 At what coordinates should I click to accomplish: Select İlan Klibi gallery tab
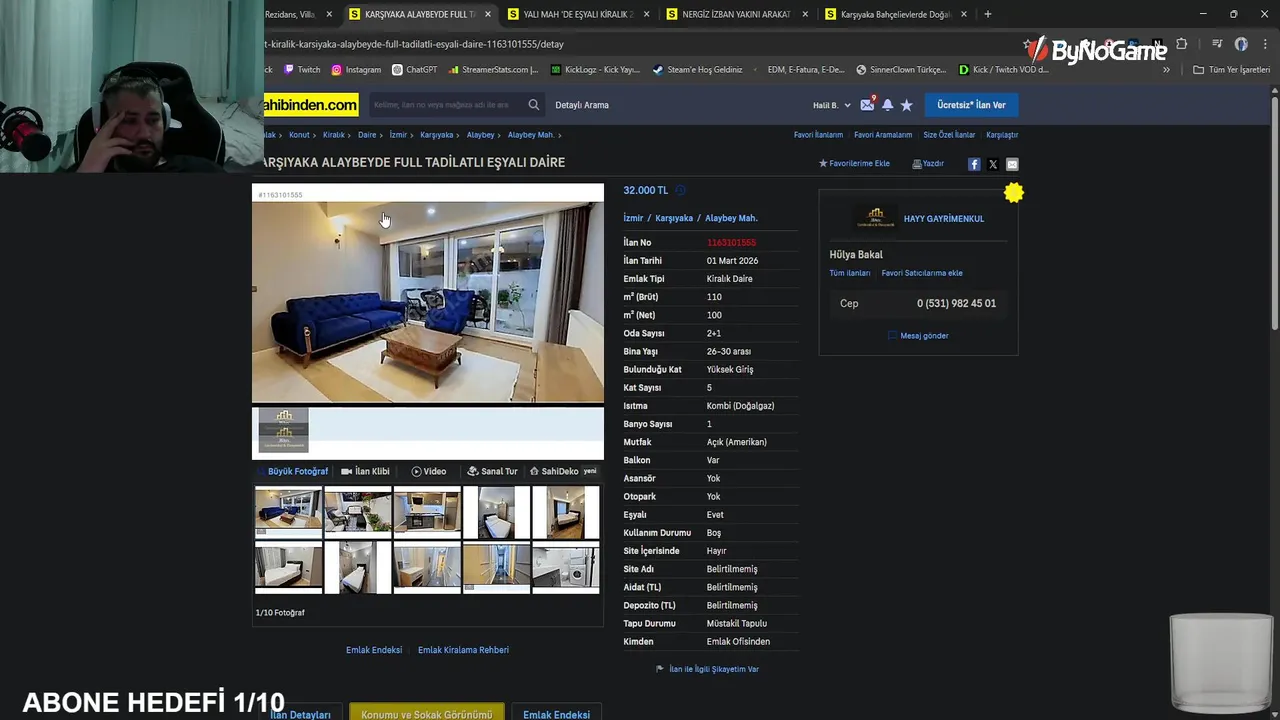pos(365,471)
